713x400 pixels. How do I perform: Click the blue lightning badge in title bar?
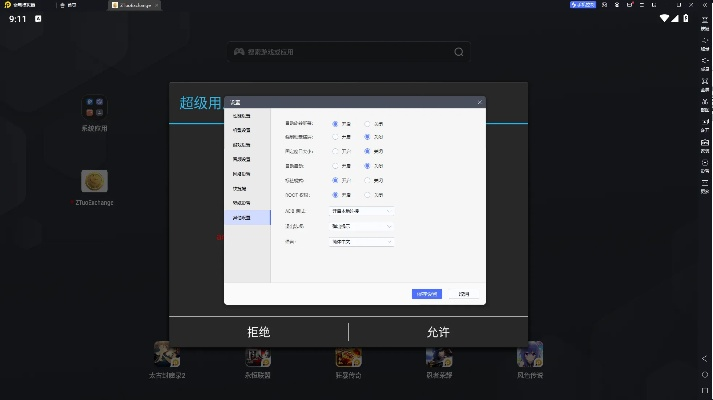tap(582, 5)
